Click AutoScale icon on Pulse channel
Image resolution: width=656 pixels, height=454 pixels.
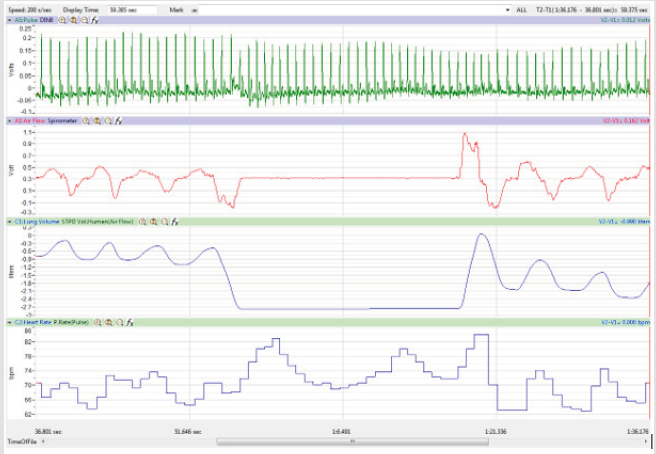click(74, 19)
